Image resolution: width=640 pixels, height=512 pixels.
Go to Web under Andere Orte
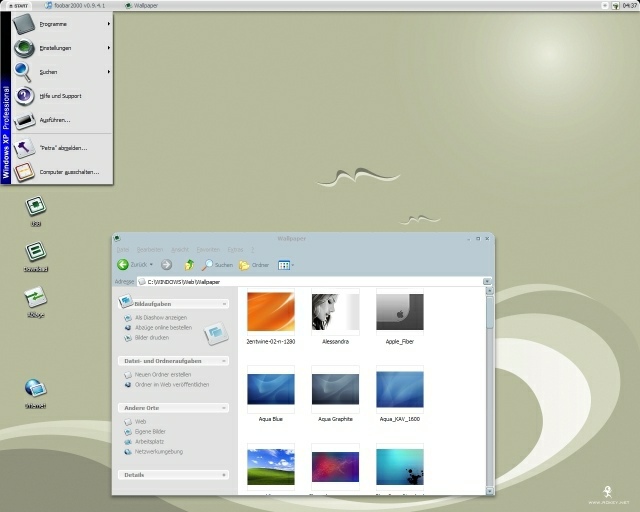140,421
